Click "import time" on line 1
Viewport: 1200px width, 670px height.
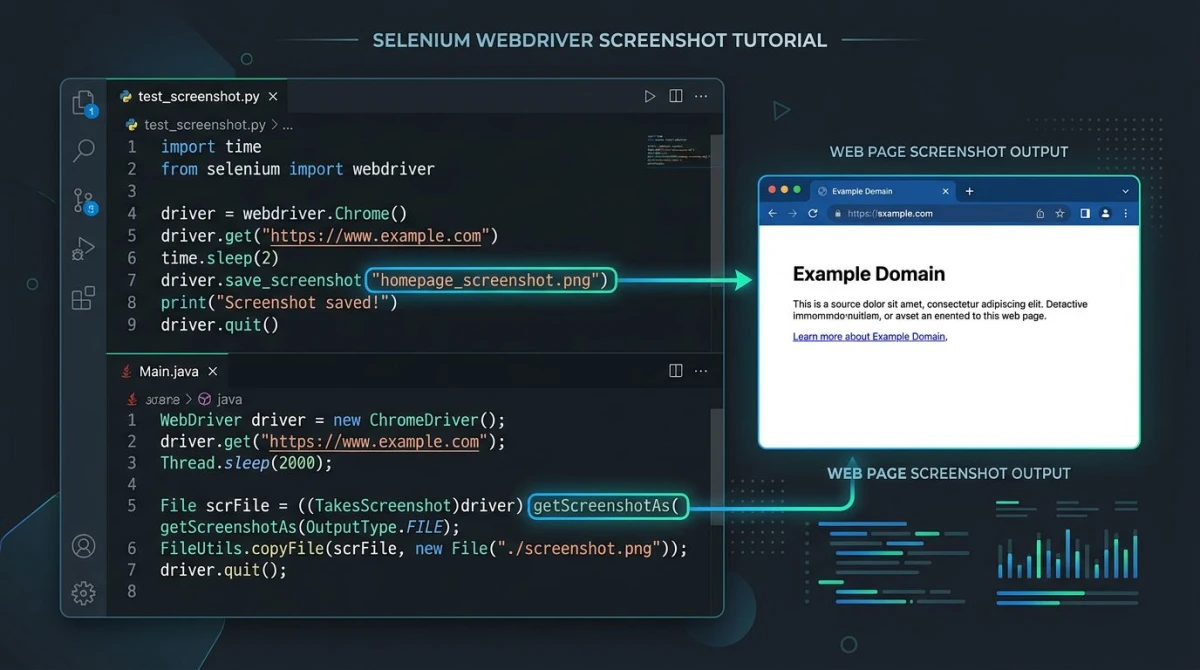(211, 147)
